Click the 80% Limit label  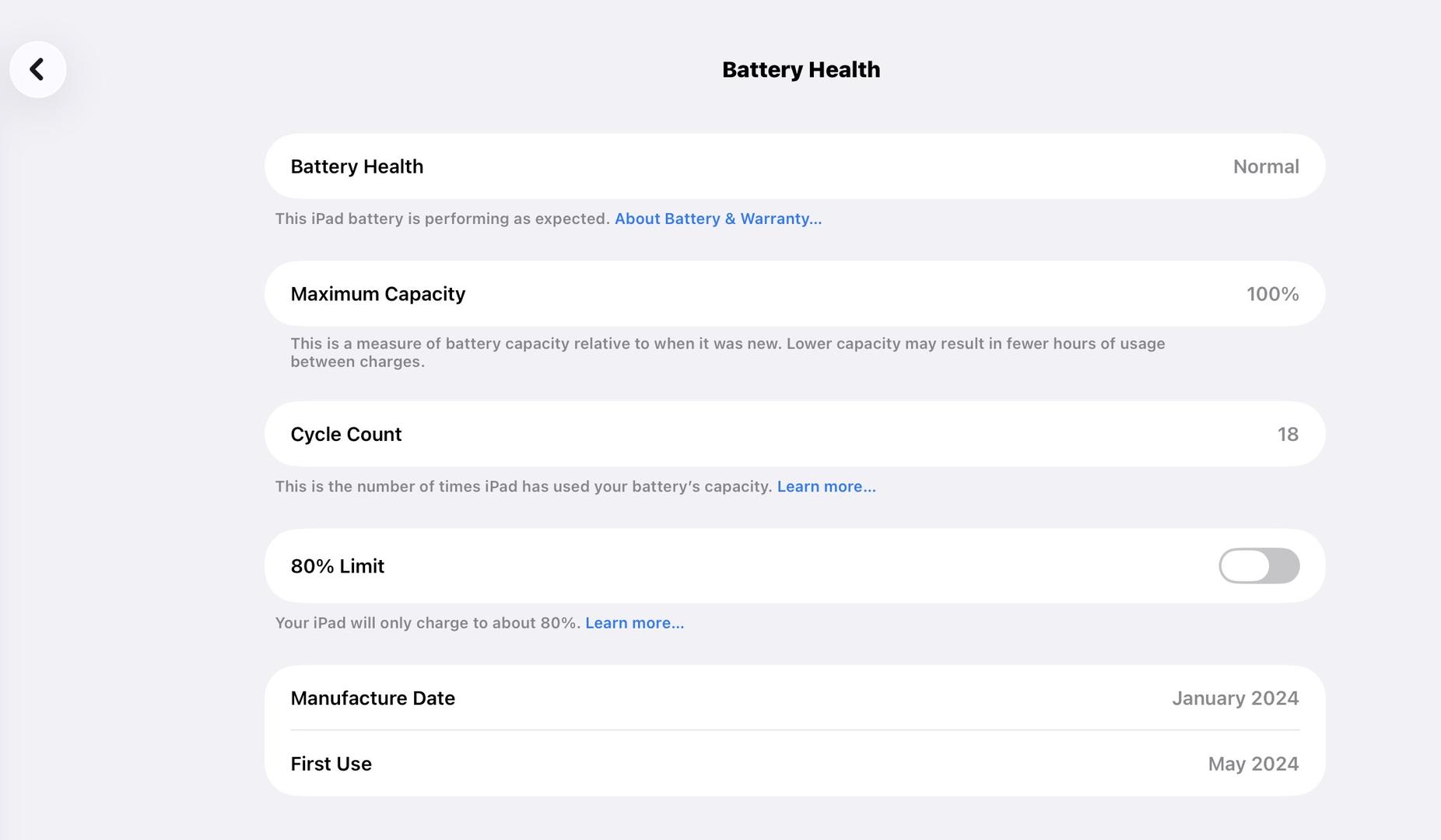pyautogui.click(x=337, y=566)
